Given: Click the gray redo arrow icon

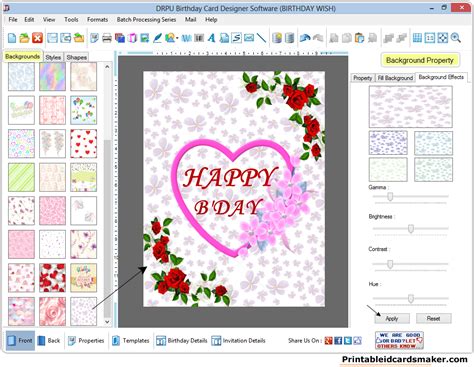Looking at the screenshot, I should click(318, 38).
